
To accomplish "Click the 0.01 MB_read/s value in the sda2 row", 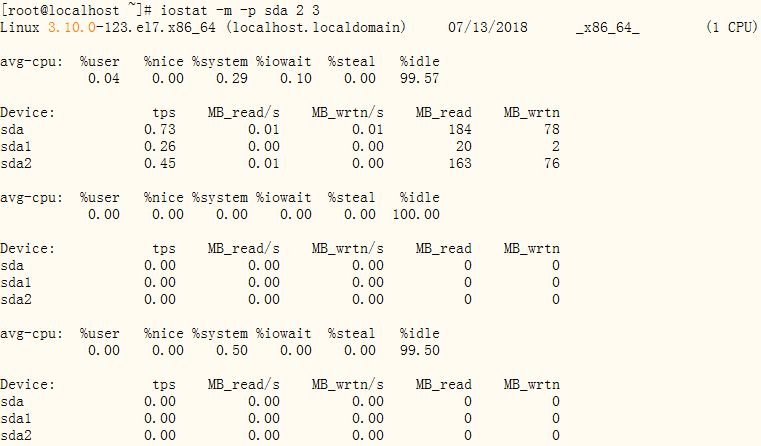I will click(264, 164).
